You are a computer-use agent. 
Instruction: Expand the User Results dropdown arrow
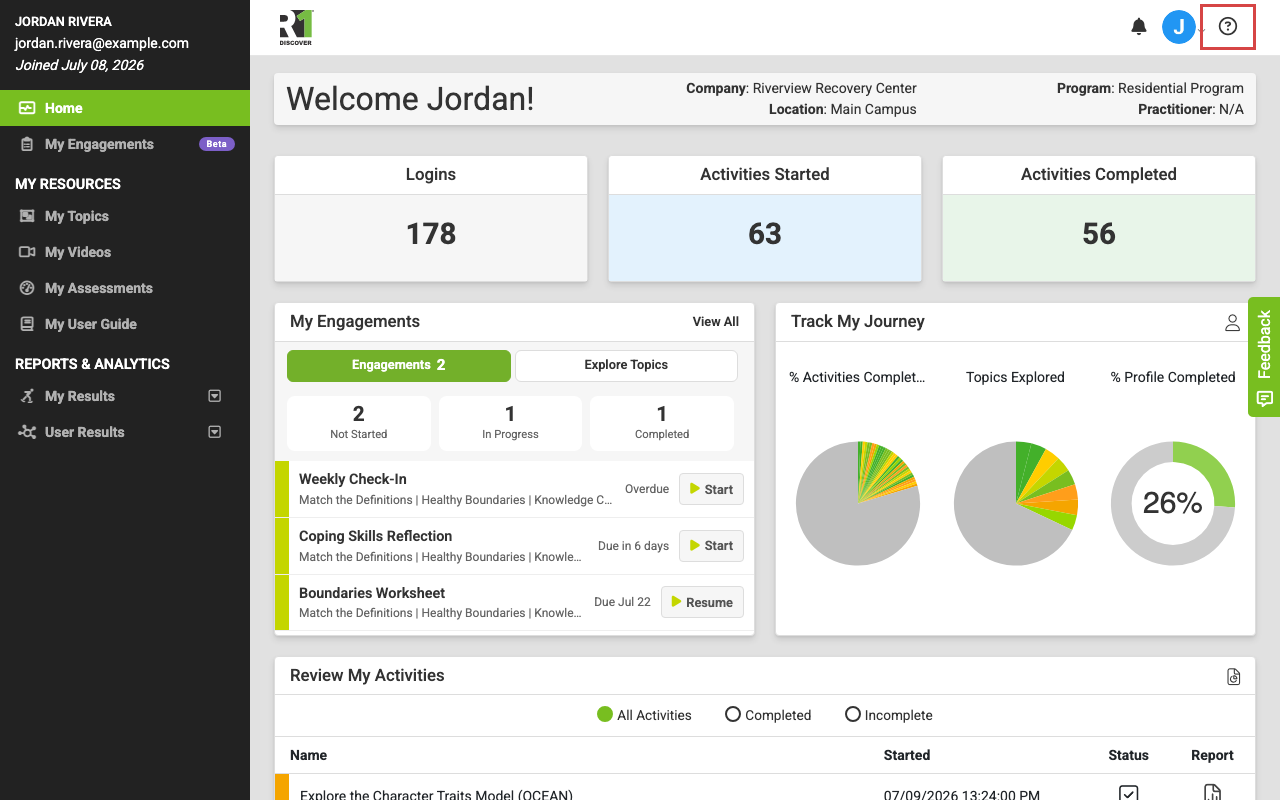pos(214,432)
